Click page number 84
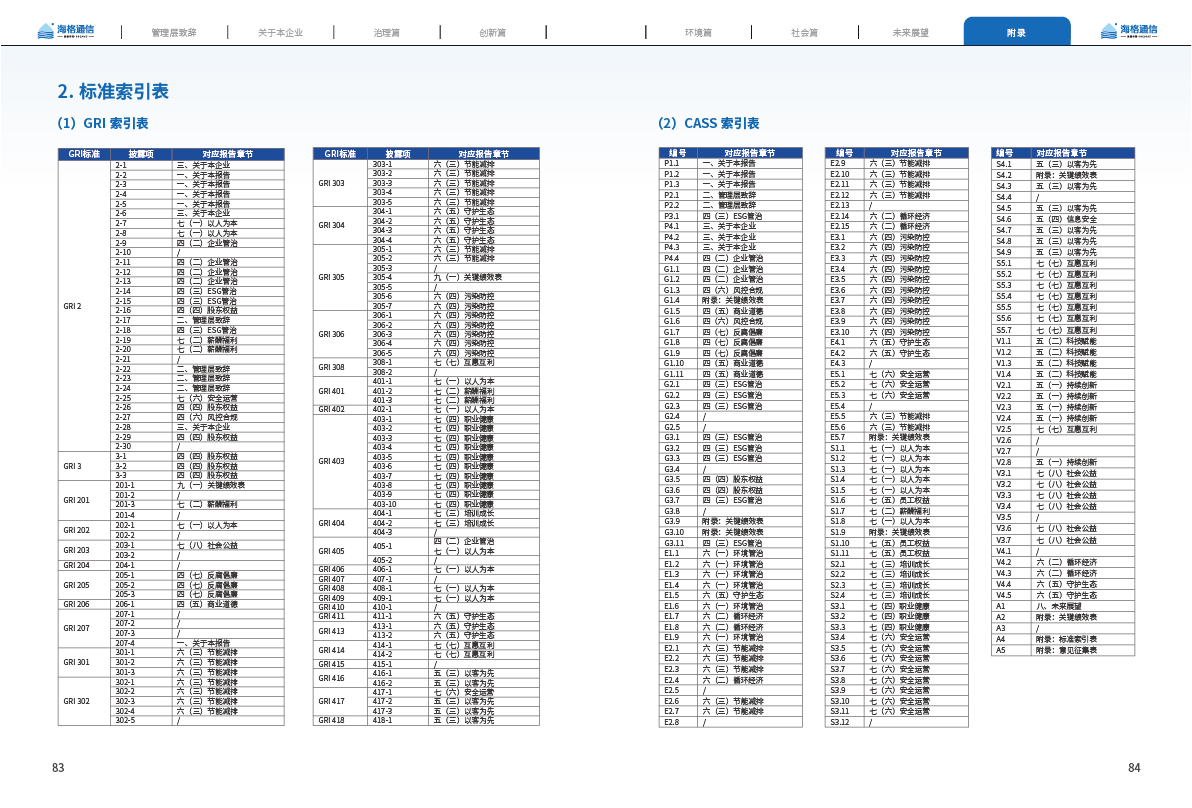The image size is (1192, 808). (x=1133, y=768)
